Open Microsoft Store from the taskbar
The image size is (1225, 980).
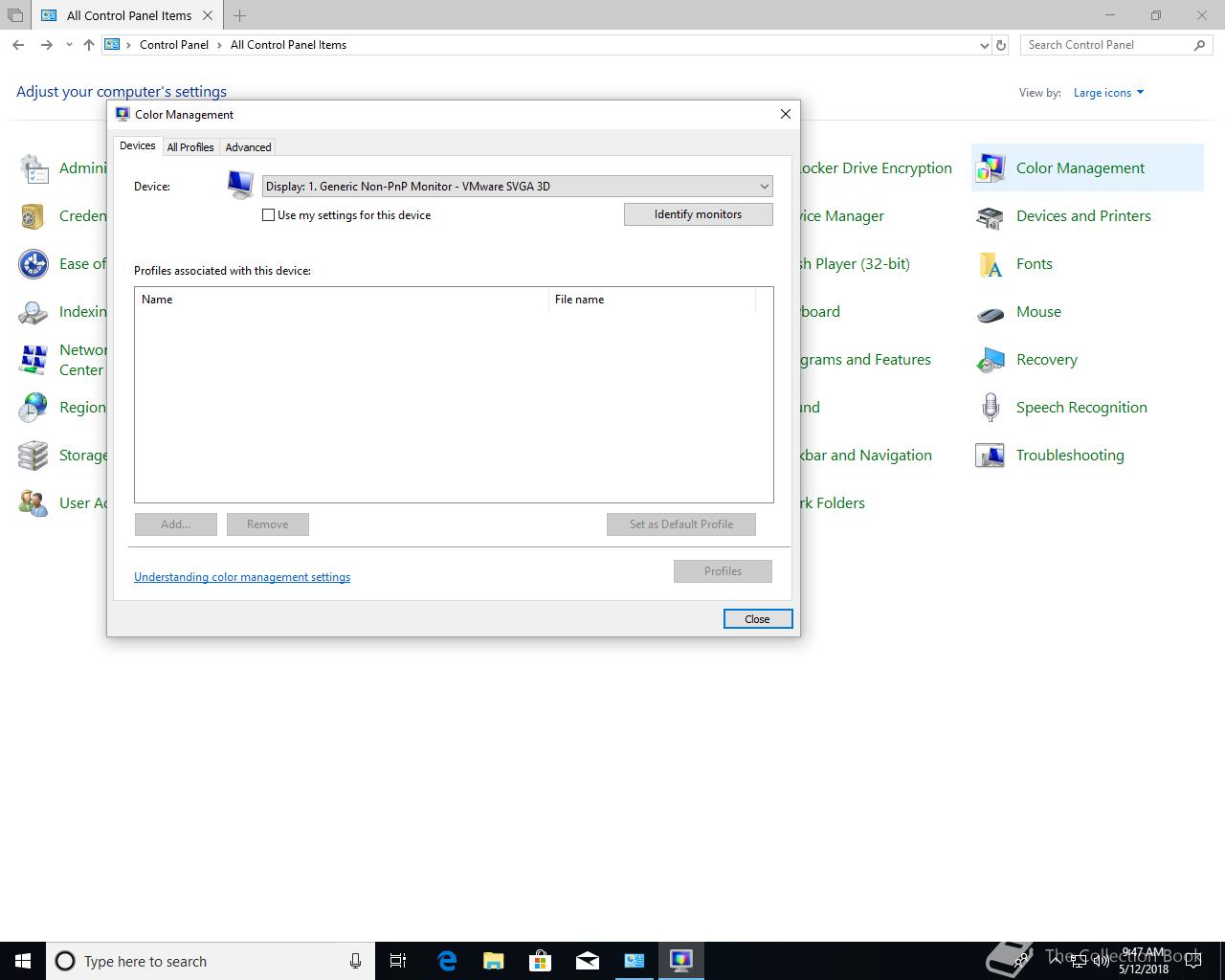pyautogui.click(x=540, y=961)
